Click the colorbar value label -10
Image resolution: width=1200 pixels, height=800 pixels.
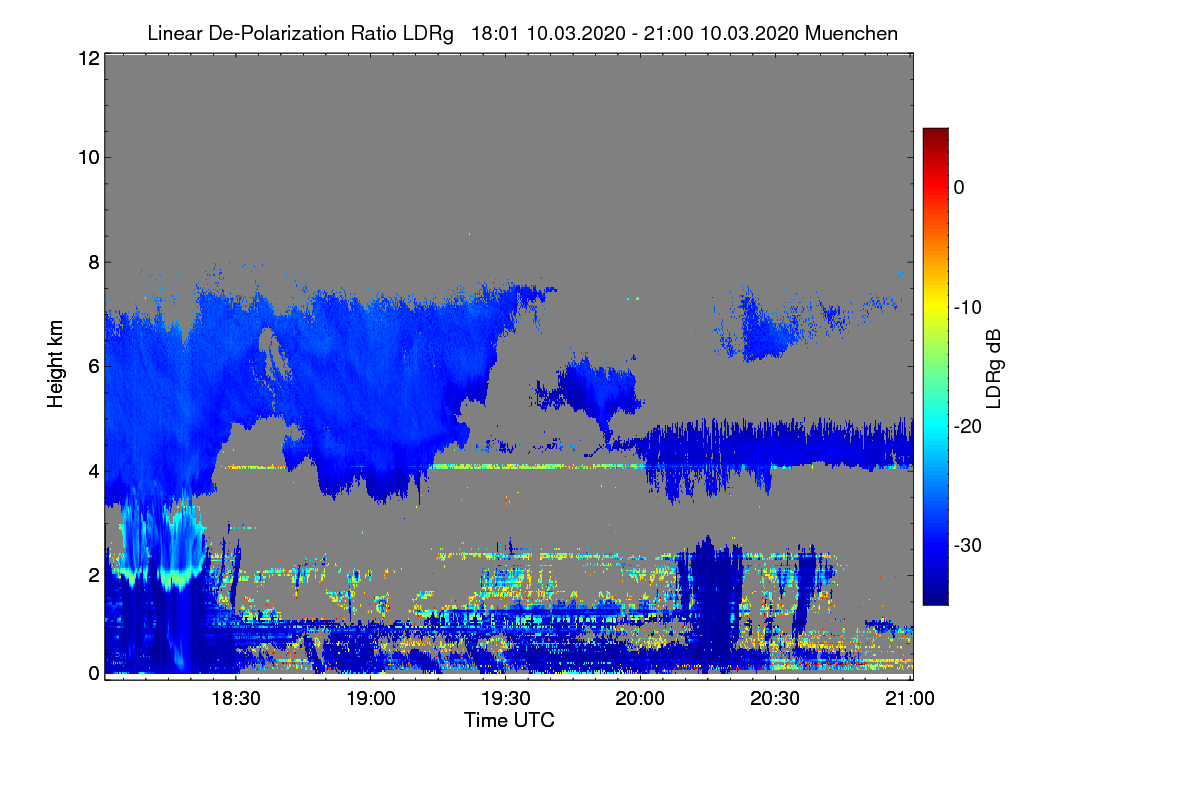[x=967, y=307]
